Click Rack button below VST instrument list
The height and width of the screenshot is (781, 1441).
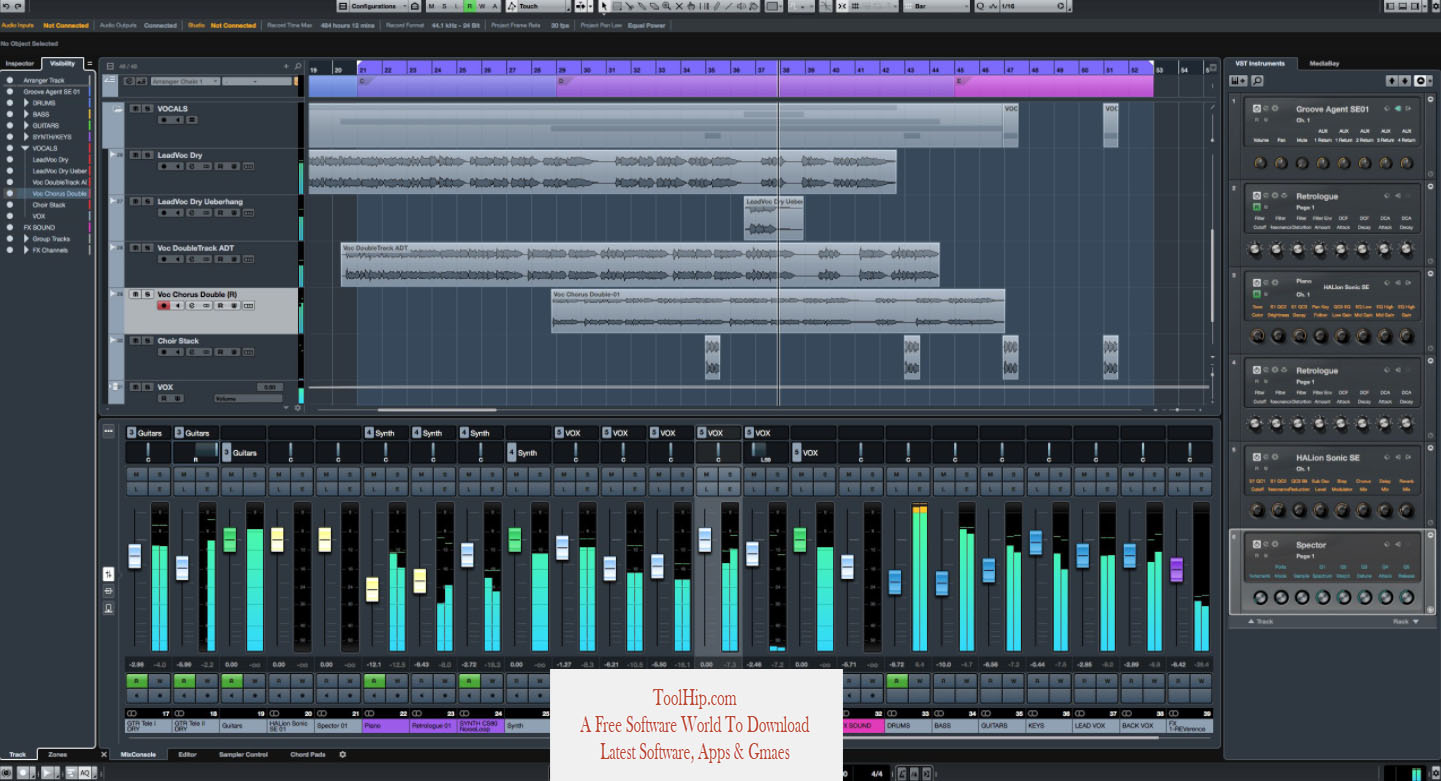(1406, 621)
